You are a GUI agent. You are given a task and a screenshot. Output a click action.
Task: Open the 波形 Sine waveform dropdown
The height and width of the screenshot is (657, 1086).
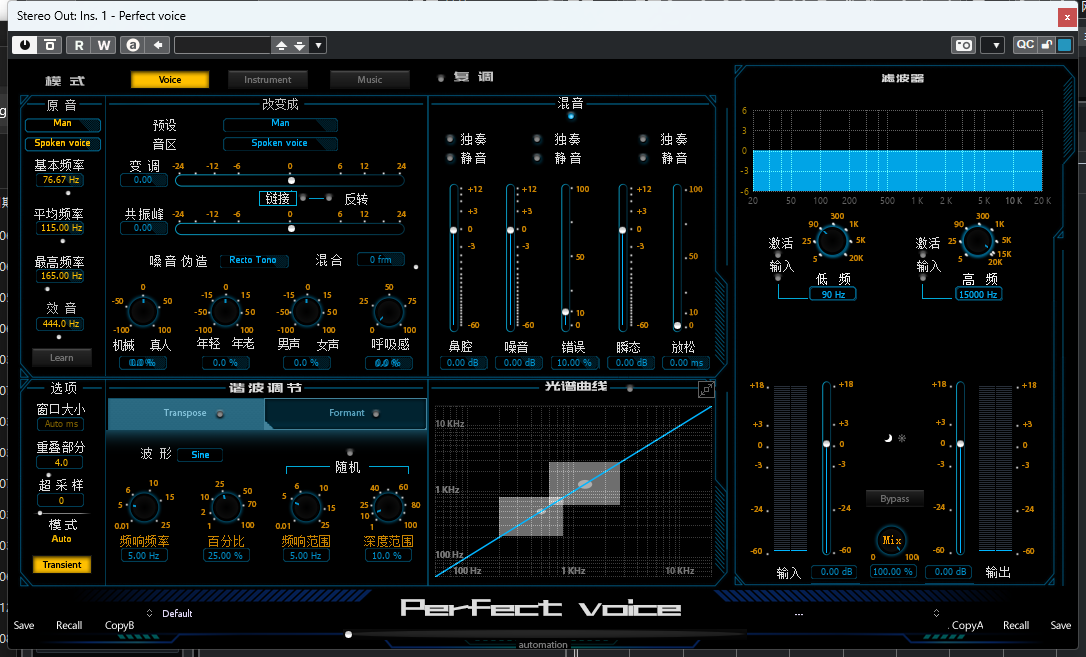[200, 455]
